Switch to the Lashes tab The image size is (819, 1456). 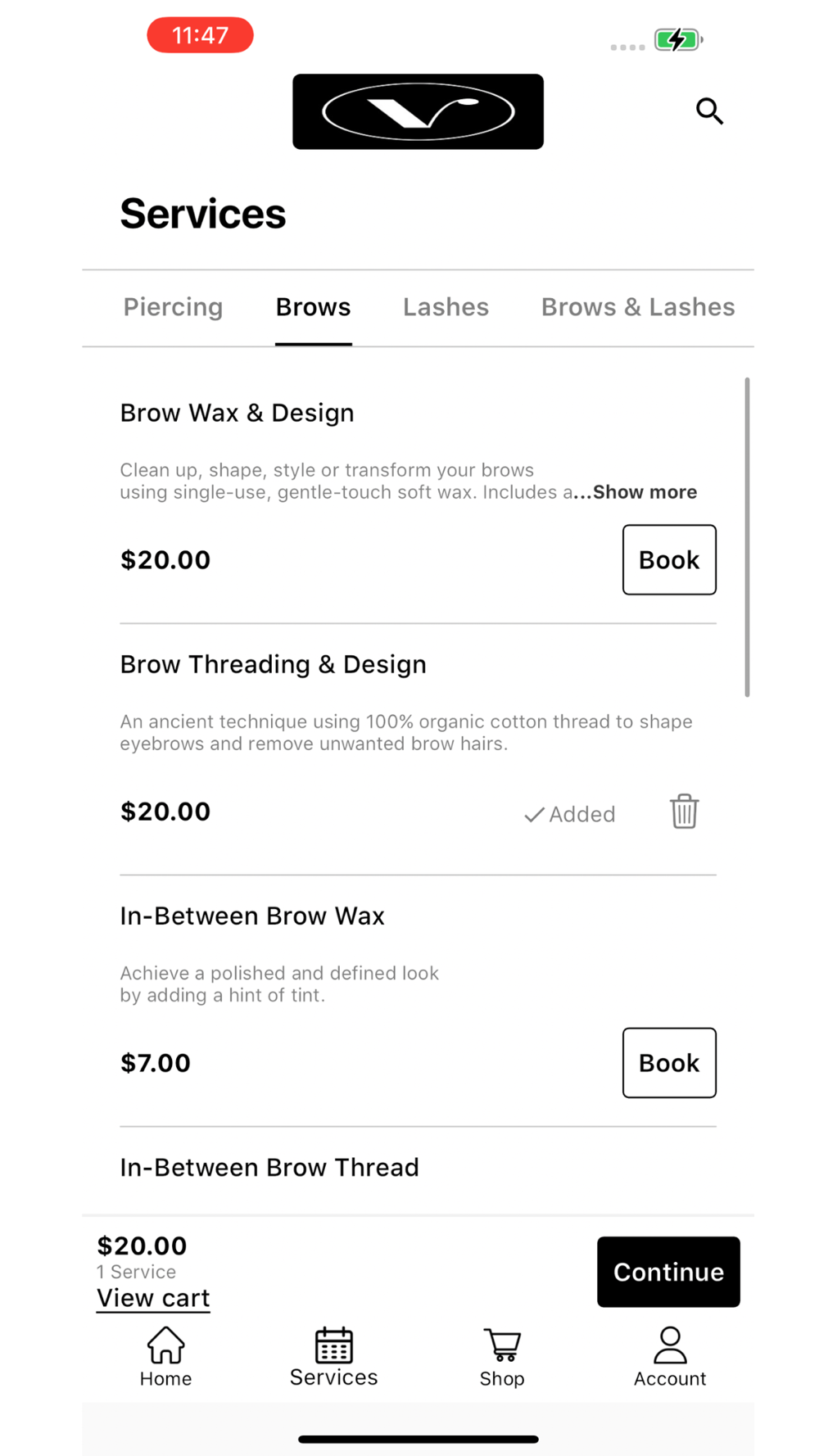tap(446, 307)
